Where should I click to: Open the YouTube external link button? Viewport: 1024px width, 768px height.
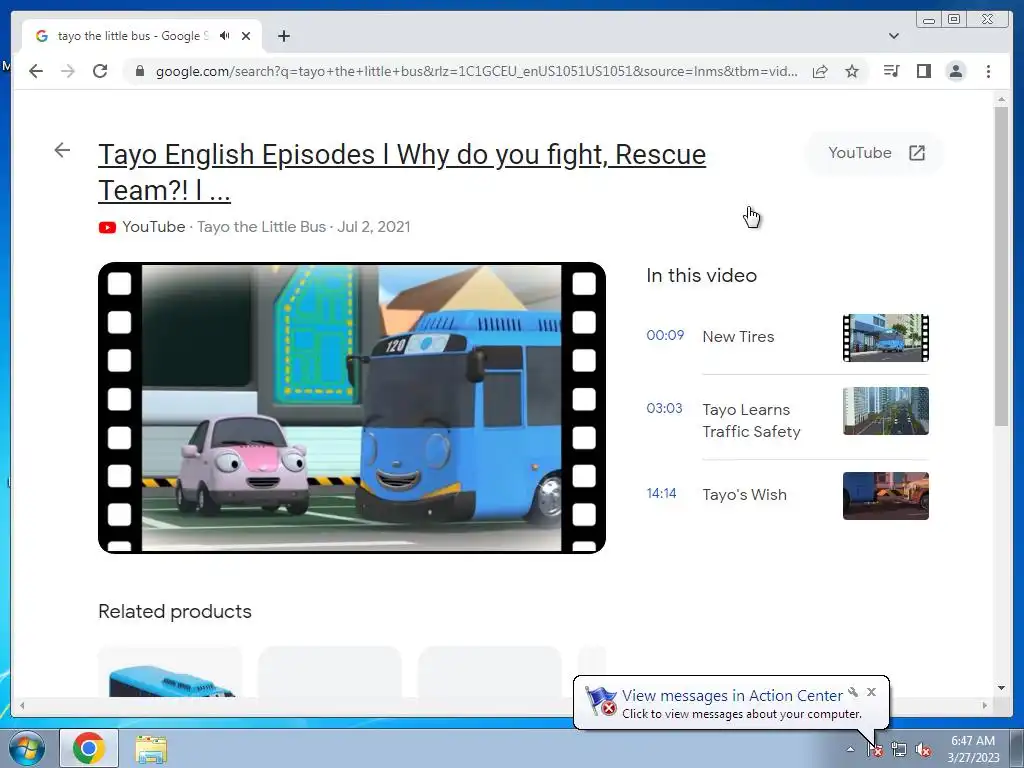[876, 153]
